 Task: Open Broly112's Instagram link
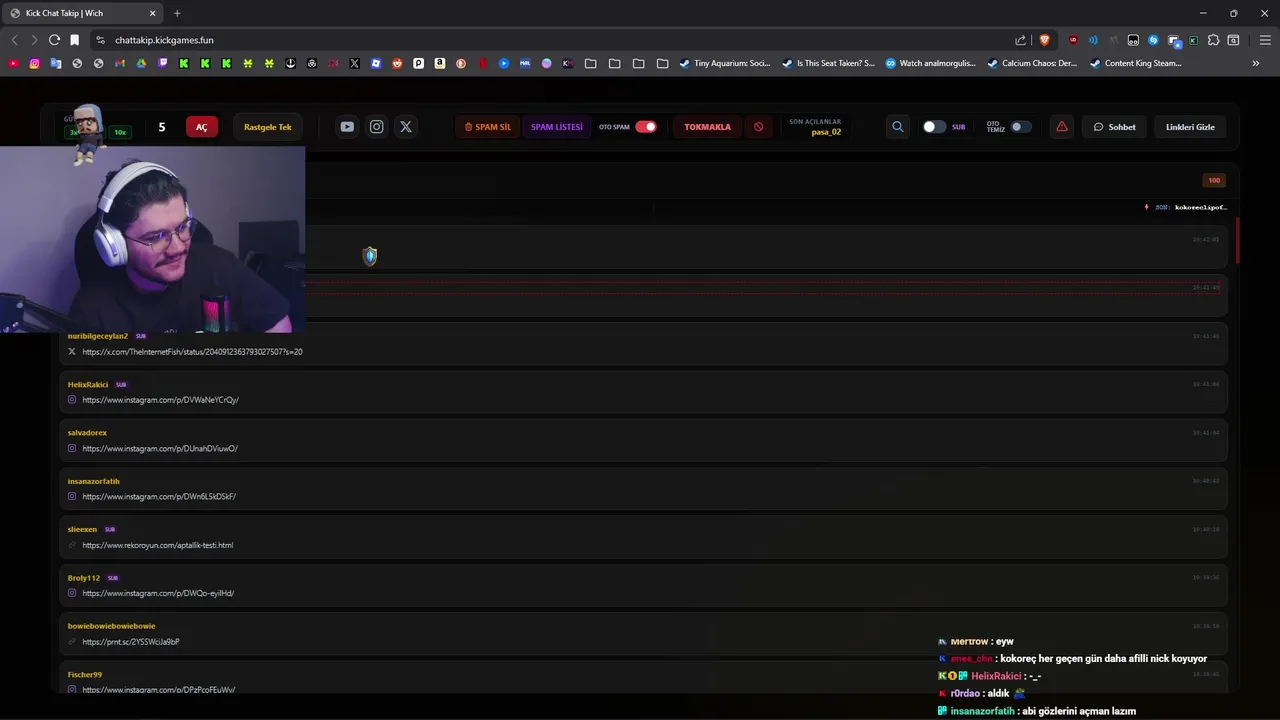[158, 593]
